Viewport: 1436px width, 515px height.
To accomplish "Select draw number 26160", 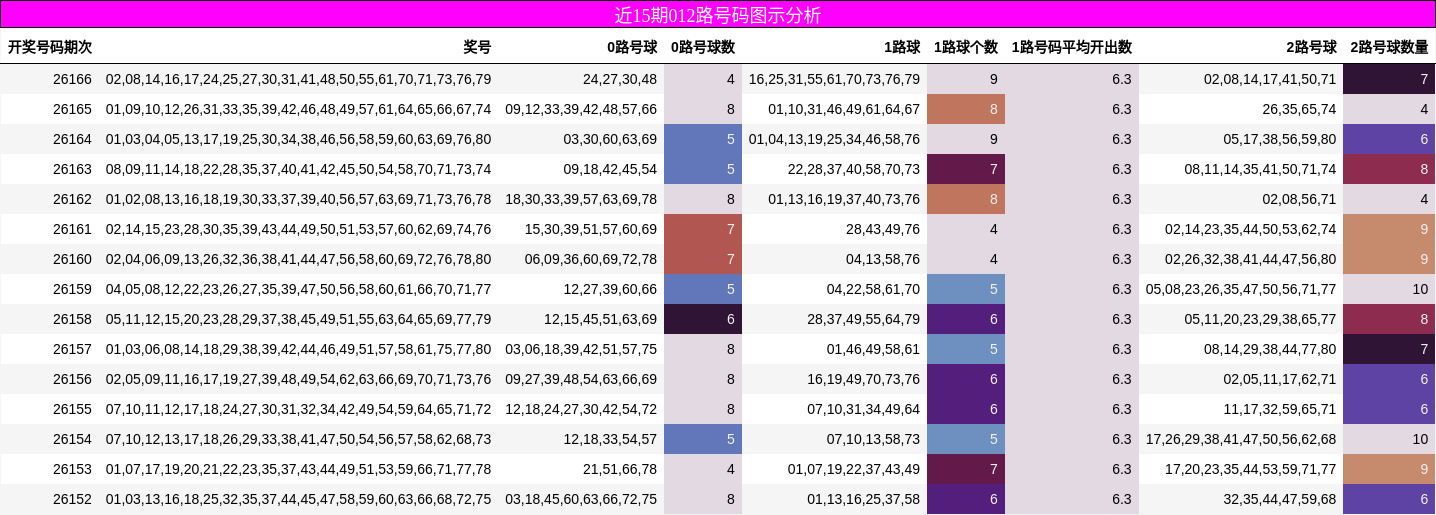I will point(72,259).
